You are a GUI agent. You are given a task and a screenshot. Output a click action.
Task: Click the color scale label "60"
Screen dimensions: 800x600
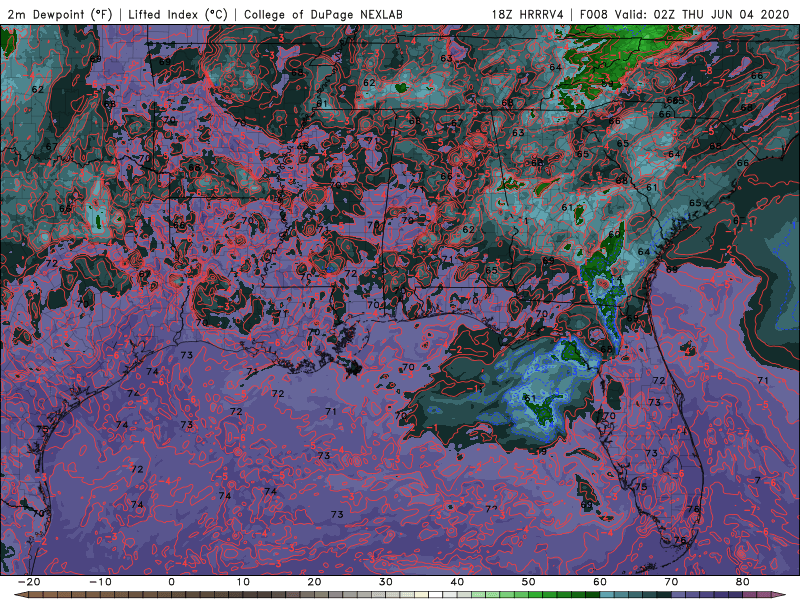coord(600,582)
